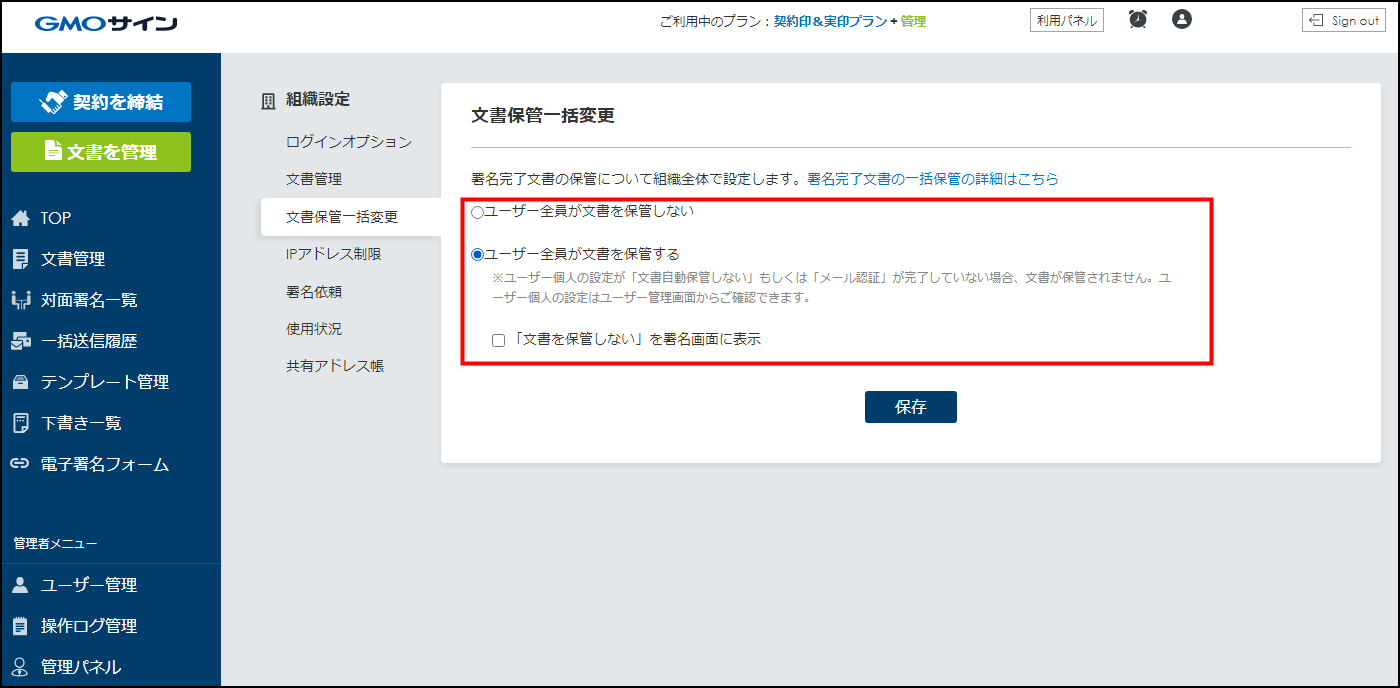The image size is (1400, 688).
Task: Click the 電子署名フォーム link icon
Action: point(20,464)
